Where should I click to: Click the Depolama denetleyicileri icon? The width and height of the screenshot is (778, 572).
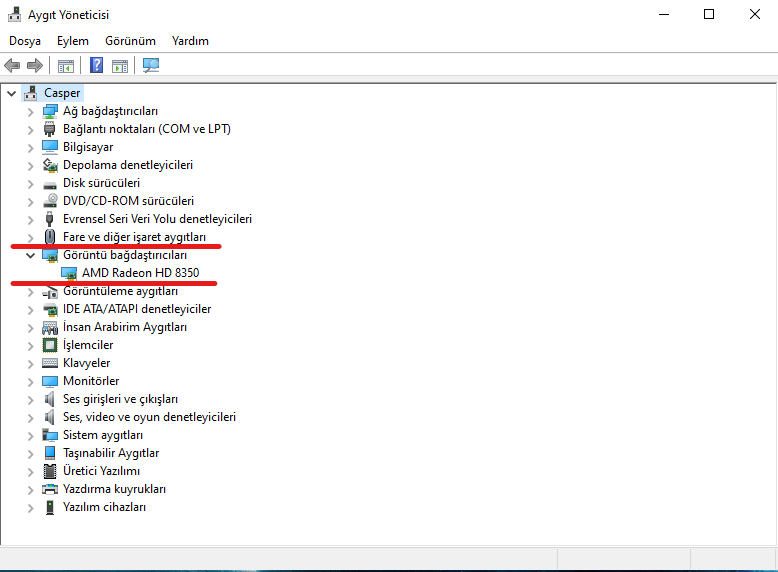50,165
